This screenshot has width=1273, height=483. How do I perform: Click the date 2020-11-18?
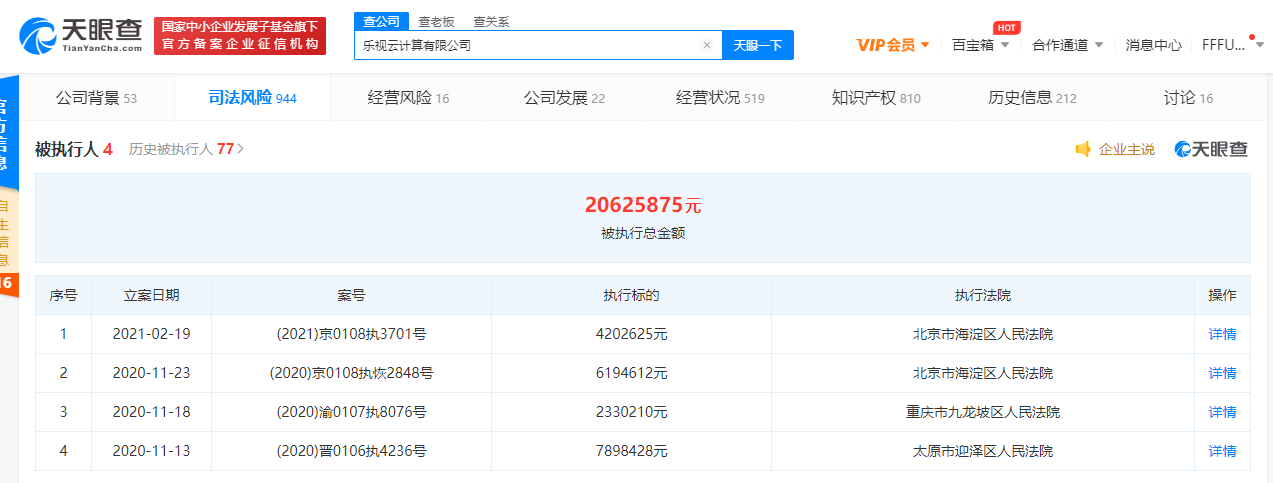click(151, 412)
